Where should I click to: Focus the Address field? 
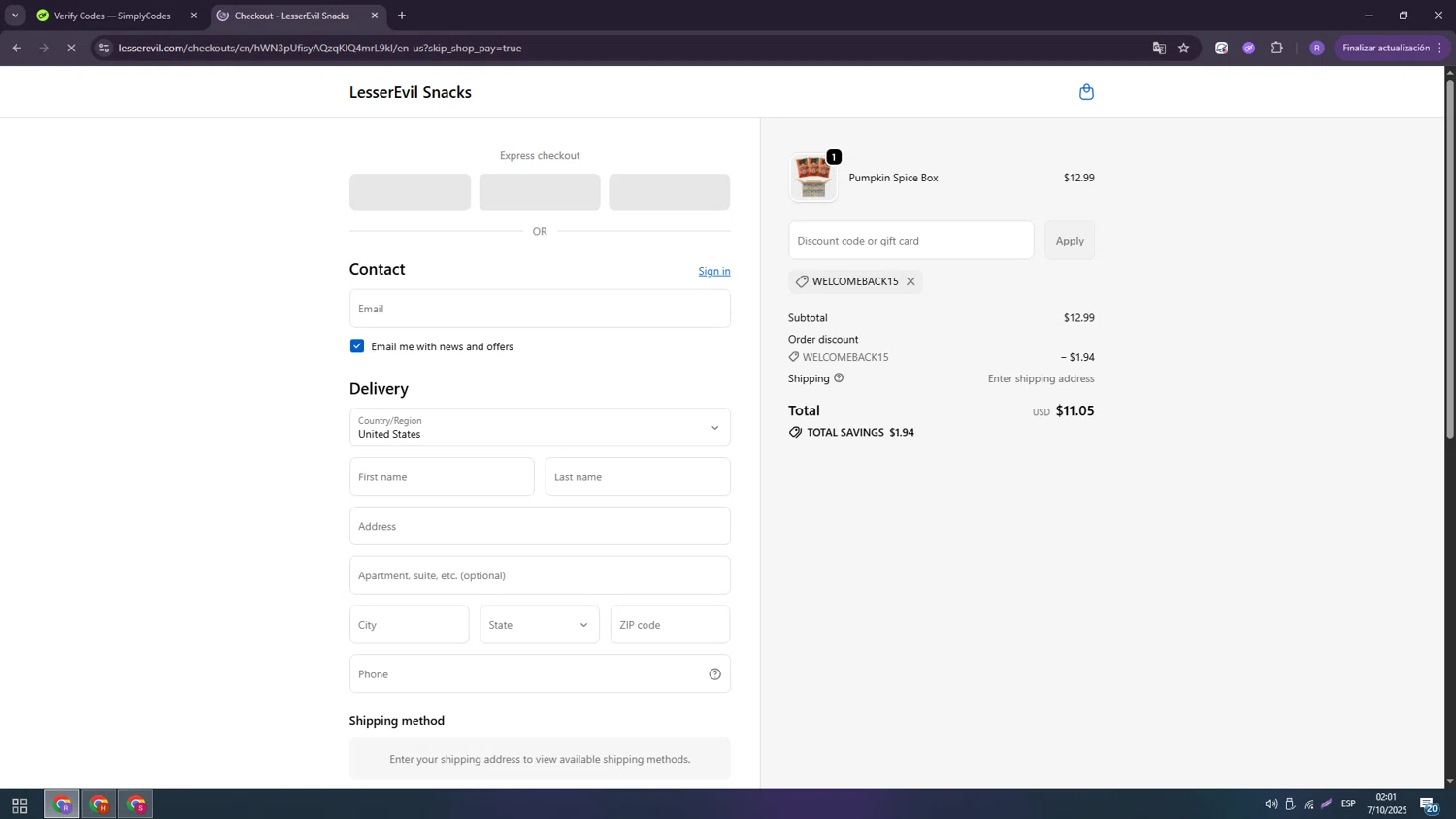(540, 526)
